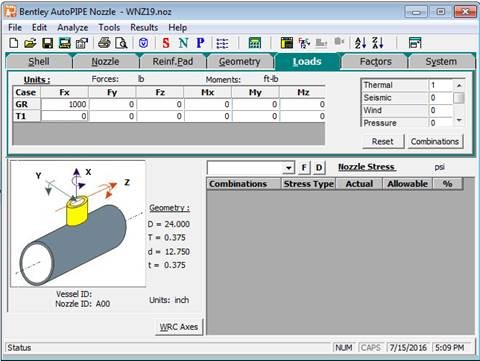Screen dimensions: 480x361
Task: Click the Combinations button
Action: pos(435,141)
